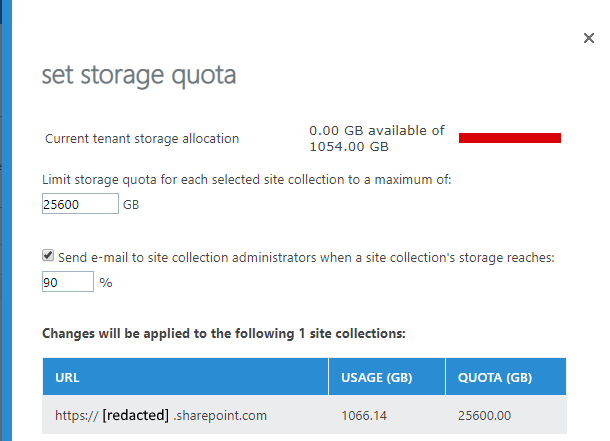Toggle the send e-mail to administrators checkbox
Viewport: 610px width, 441px height.
tap(48, 256)
